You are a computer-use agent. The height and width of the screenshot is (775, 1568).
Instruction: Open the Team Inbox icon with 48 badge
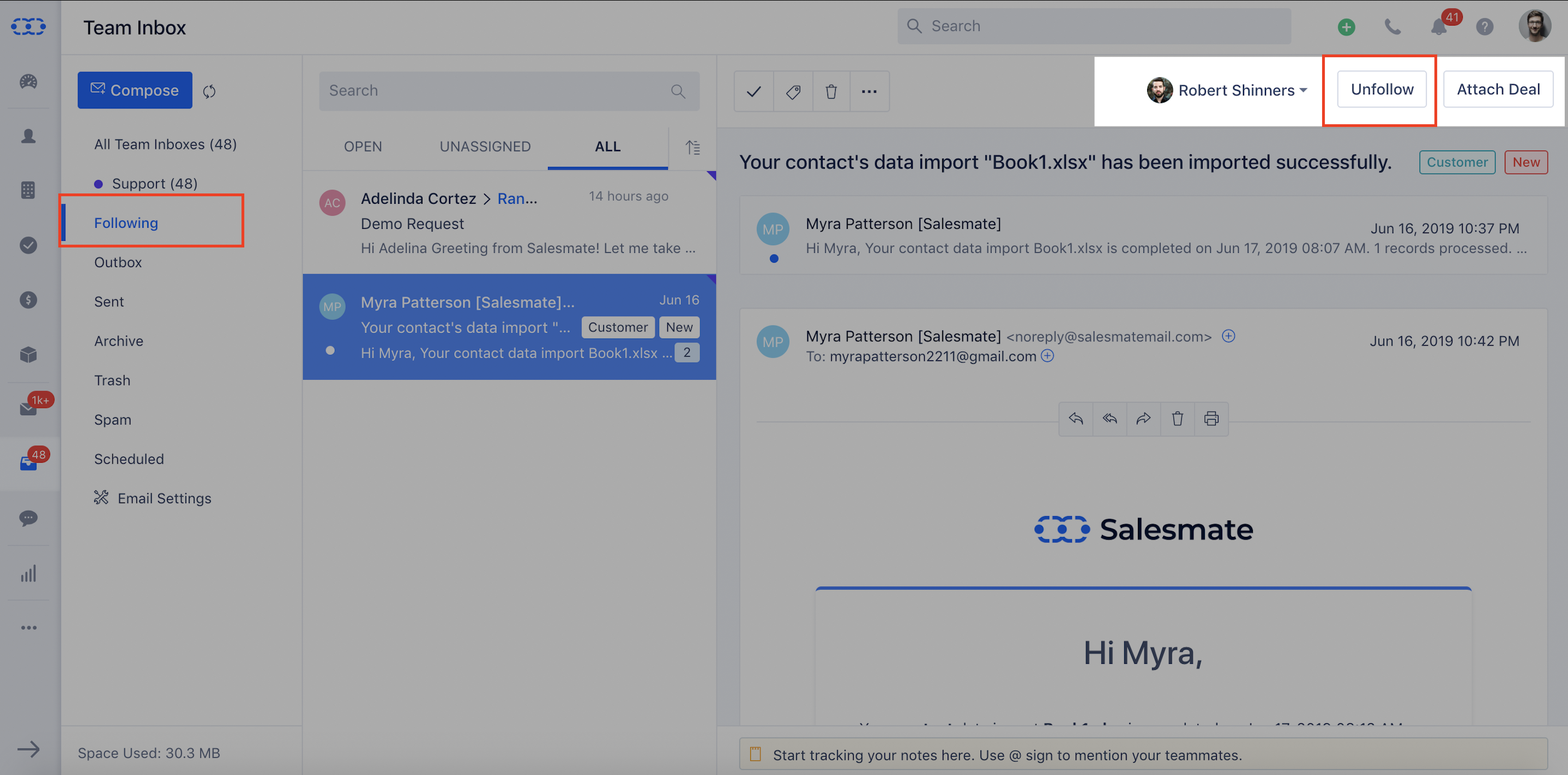pyautogui.click(x=28, y=463)
